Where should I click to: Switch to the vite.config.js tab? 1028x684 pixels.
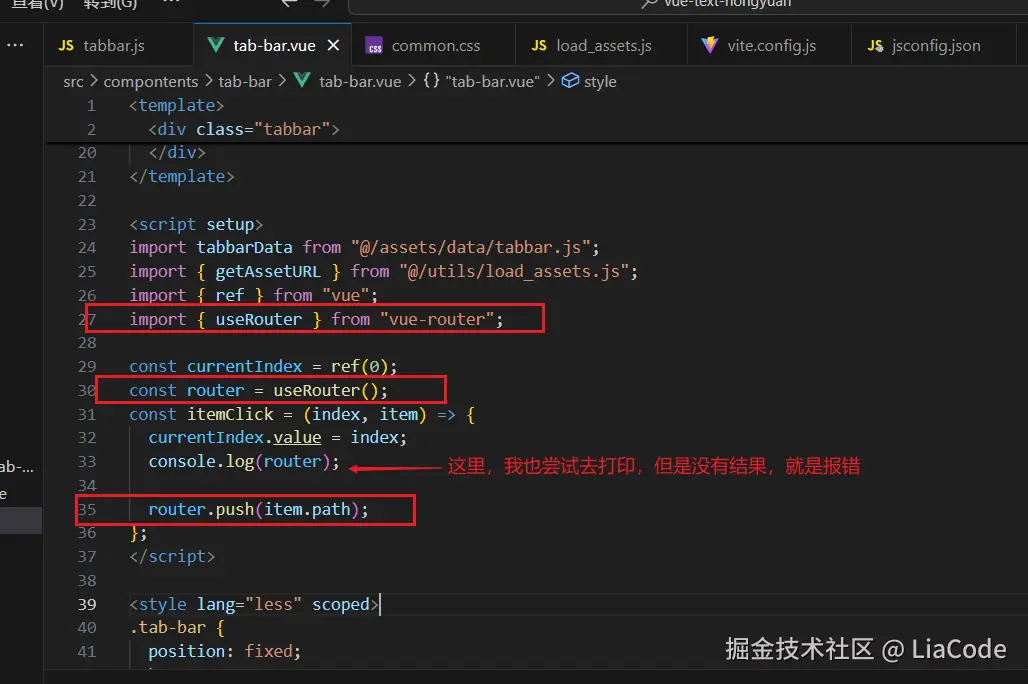coord(769,45)
